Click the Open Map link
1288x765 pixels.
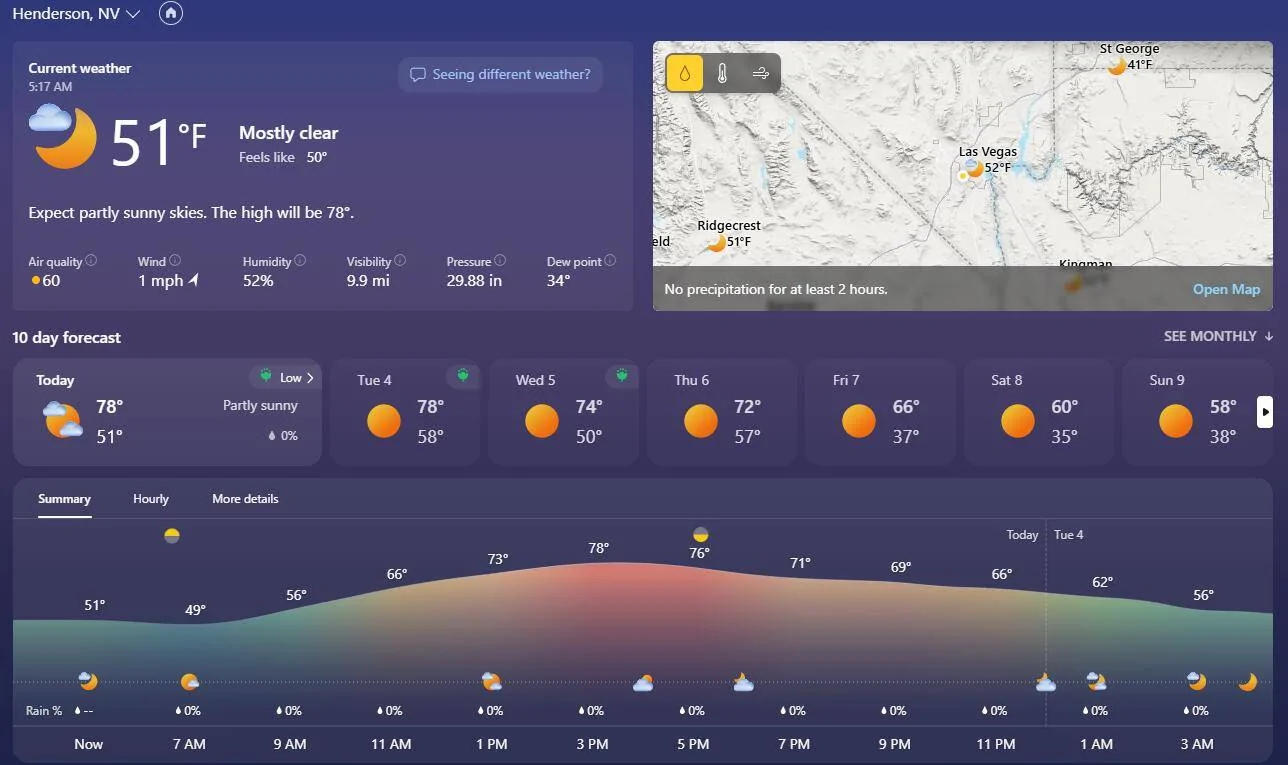[x=1226, y=289]
